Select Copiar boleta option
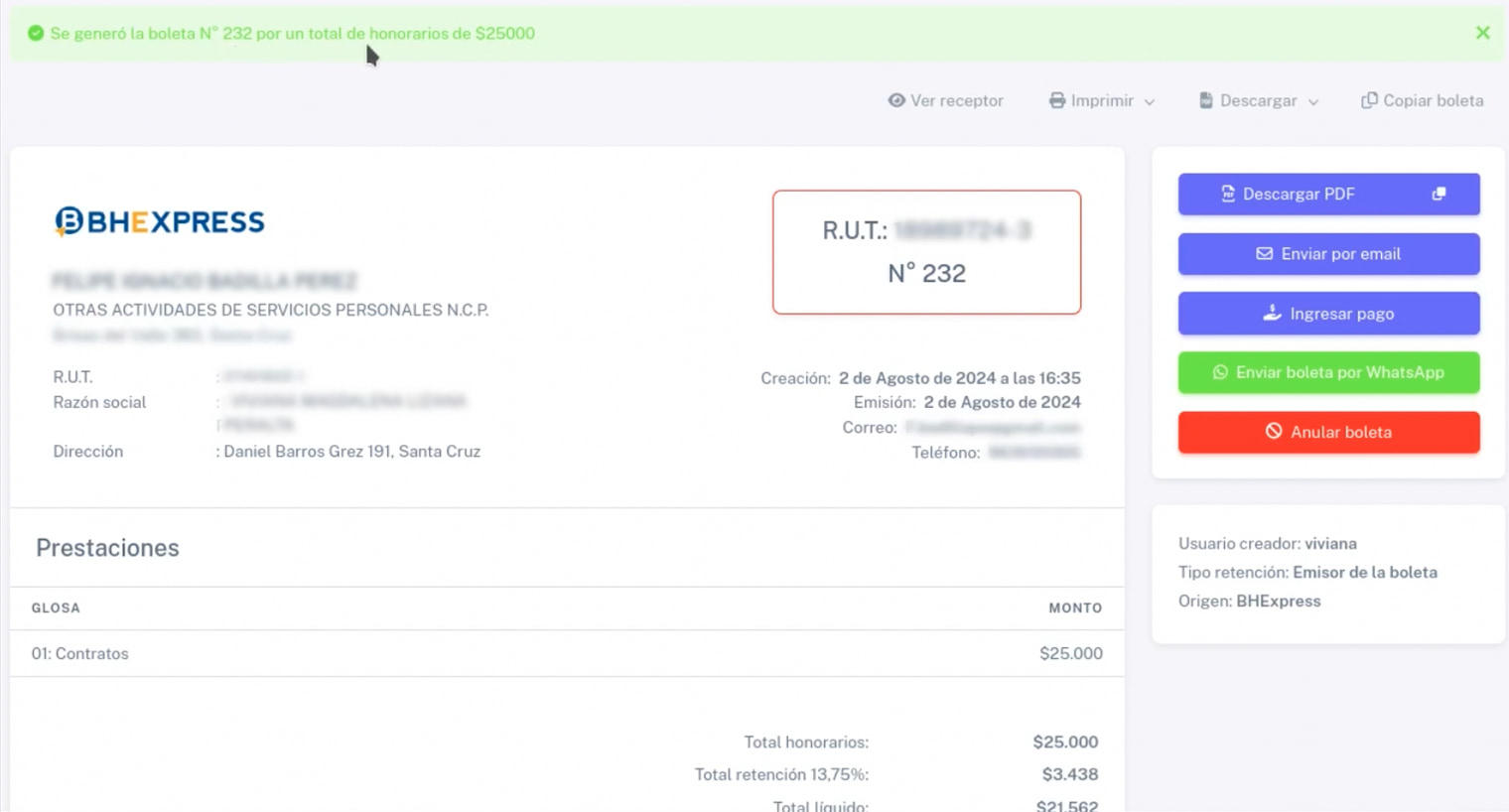The height and width of the screenshot is (812, 1509). pyautogui.click(x=1423, y=100)
